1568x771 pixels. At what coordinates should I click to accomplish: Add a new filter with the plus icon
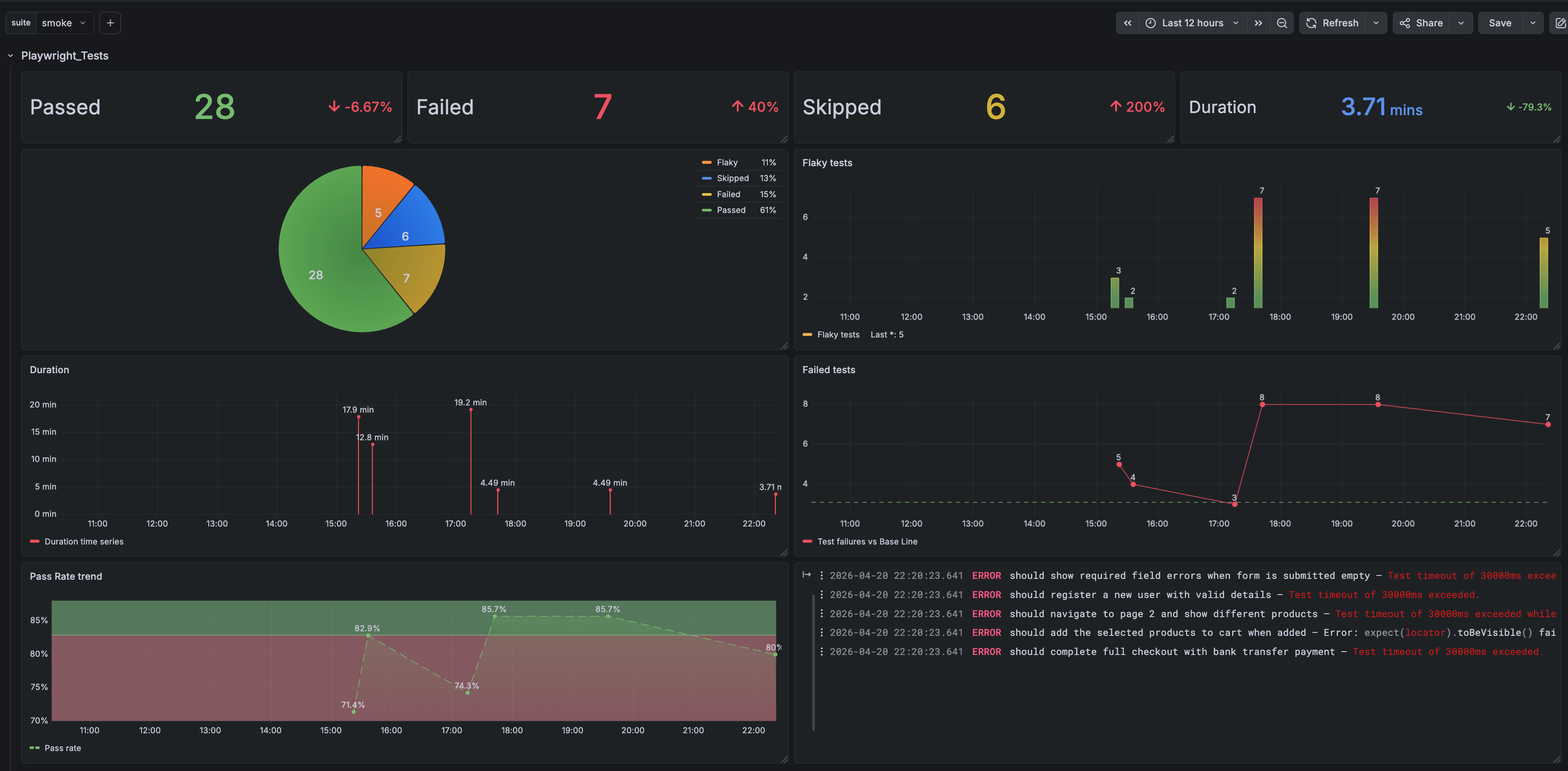point(110,23)
